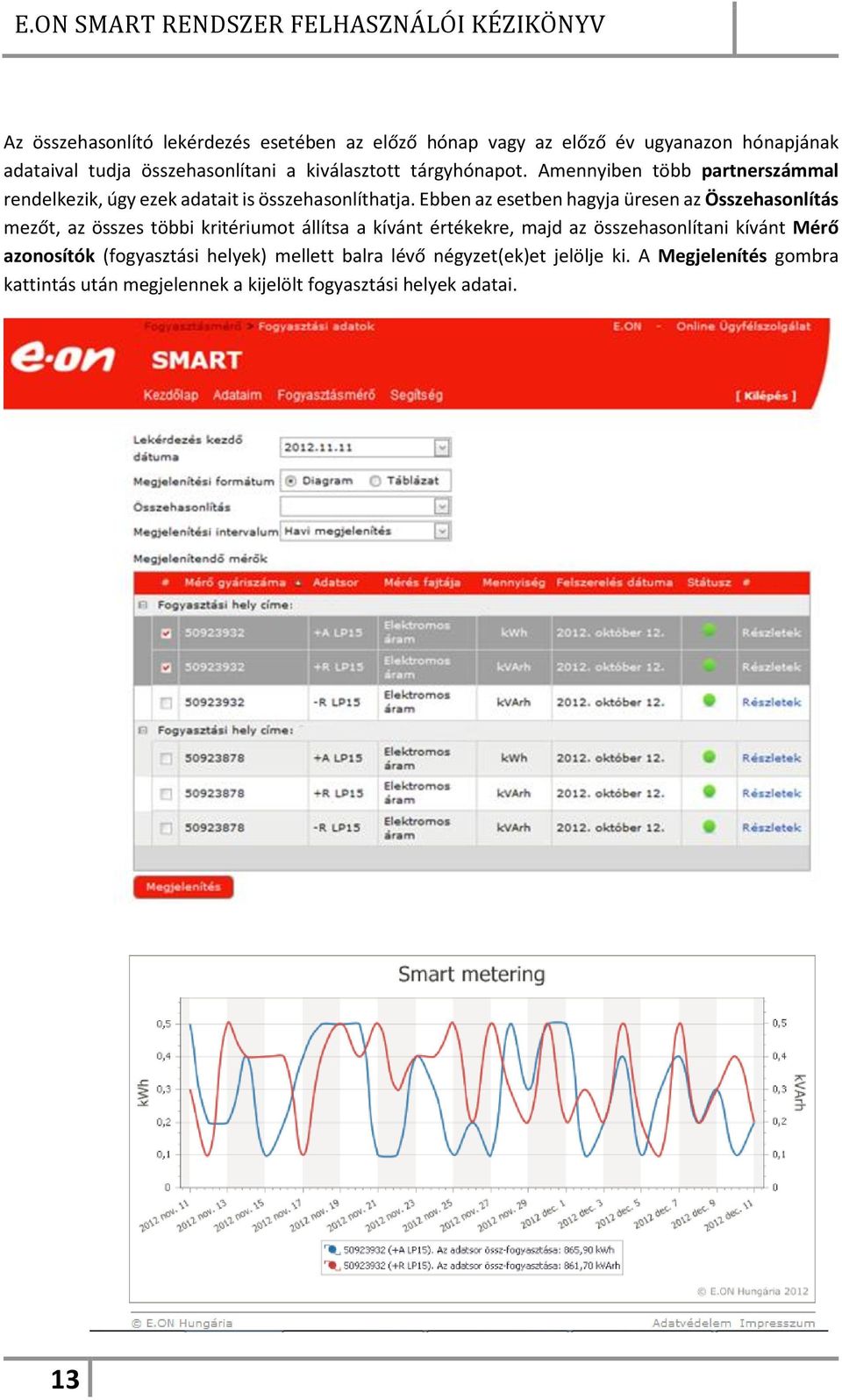Click the Mennyiség column header
This screenshot has width=842, height=1400.
[513, 582]
